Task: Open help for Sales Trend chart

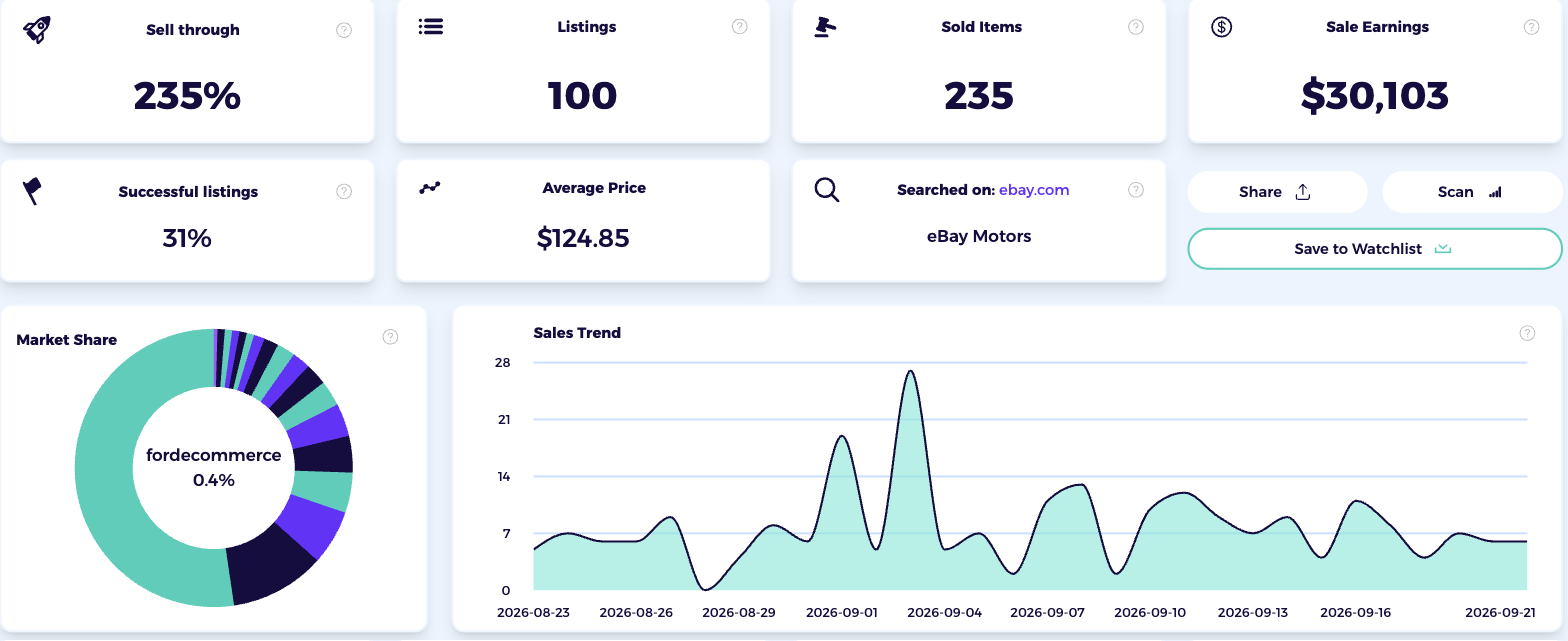Action: 1527,333
